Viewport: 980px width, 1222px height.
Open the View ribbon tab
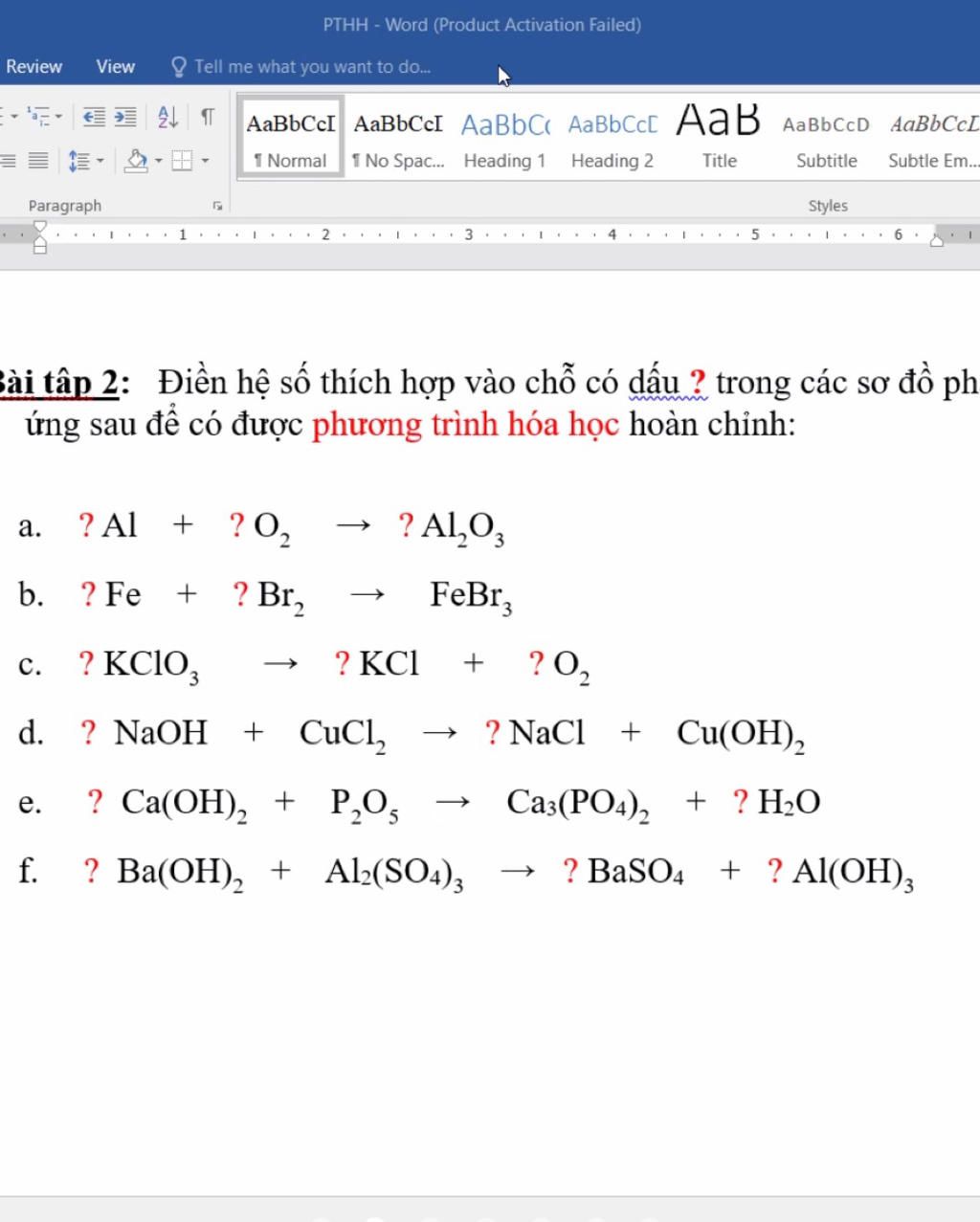click(116, 66)
